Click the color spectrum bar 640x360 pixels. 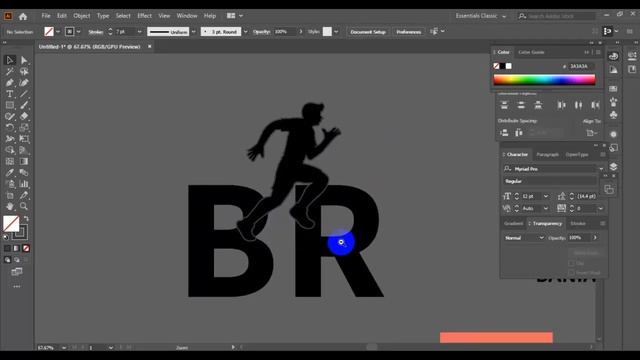coord(544,80)
